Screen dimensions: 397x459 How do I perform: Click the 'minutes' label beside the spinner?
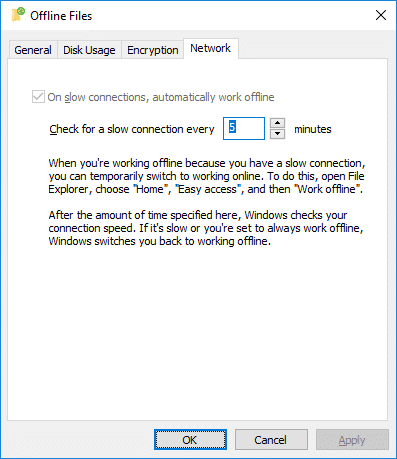(313, 129)
